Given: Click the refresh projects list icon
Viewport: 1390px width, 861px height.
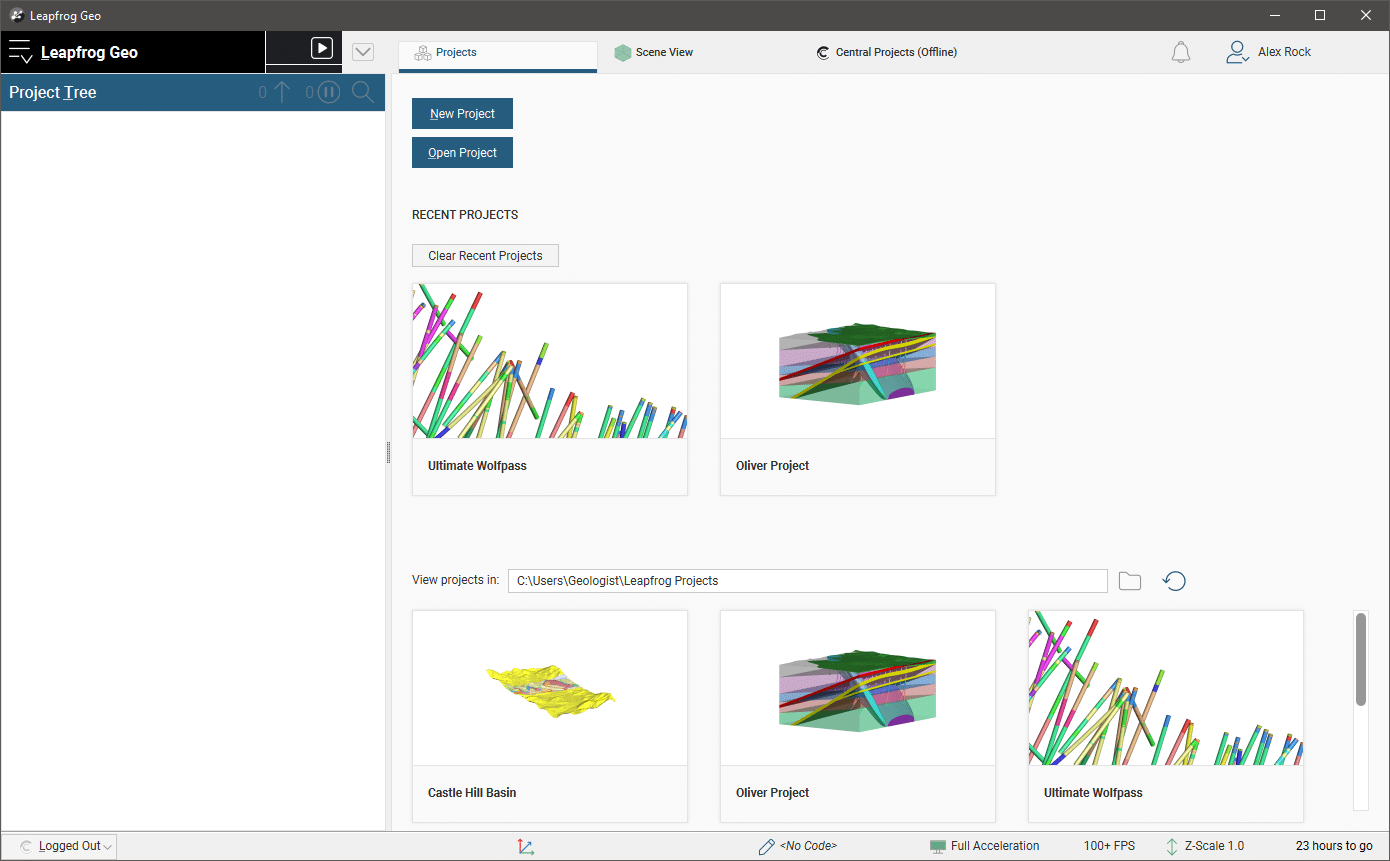Looking at the screenshot, I should tap(1174, 581).
